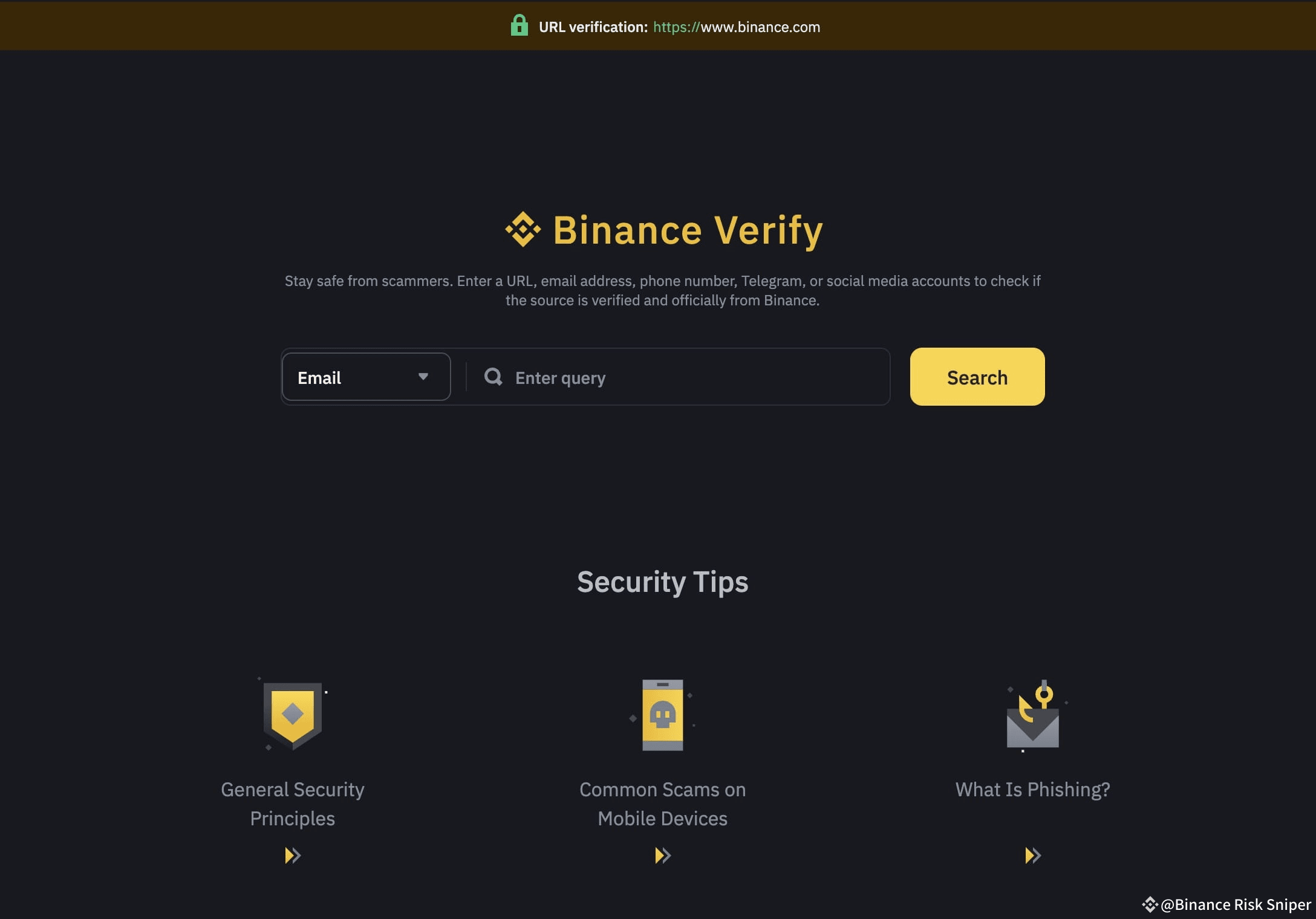1316x919 pixels.
Task: Click the arrow icon under Common Scams on Mobile Devices
Action: click(x=662, y=856)
